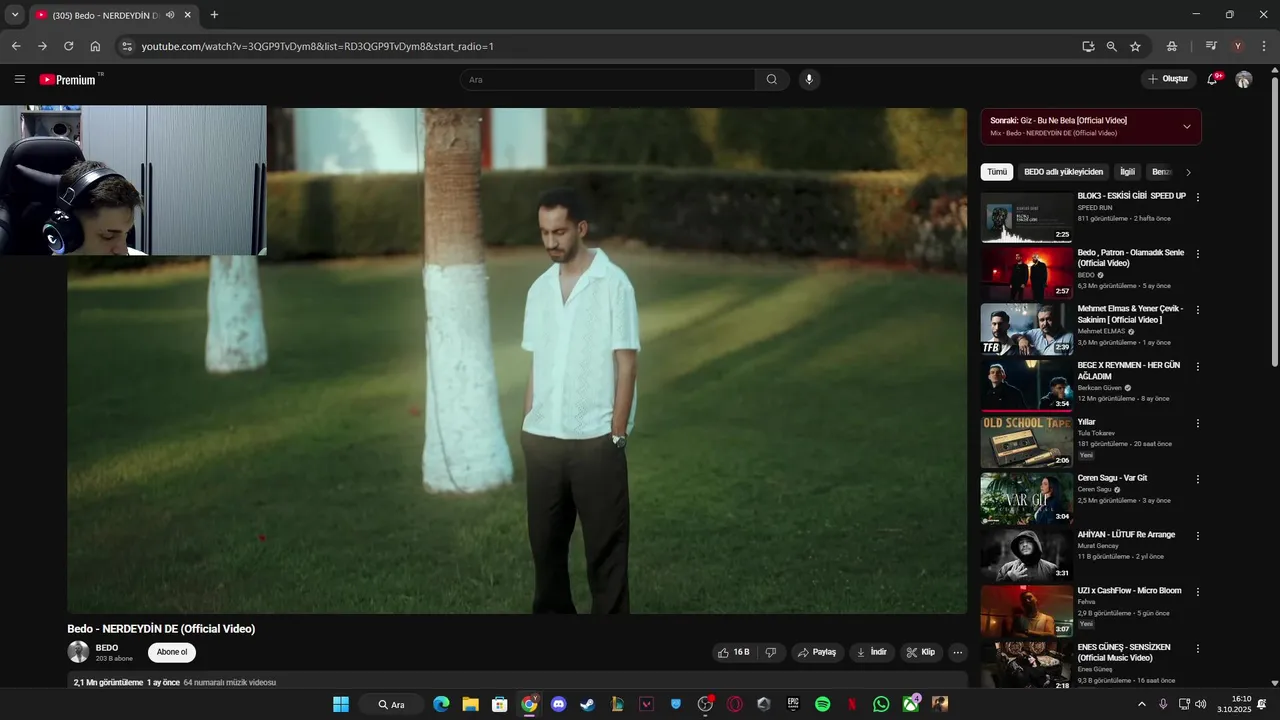
Task: Click the YouTube search input field
Action: tap(607, 79)
